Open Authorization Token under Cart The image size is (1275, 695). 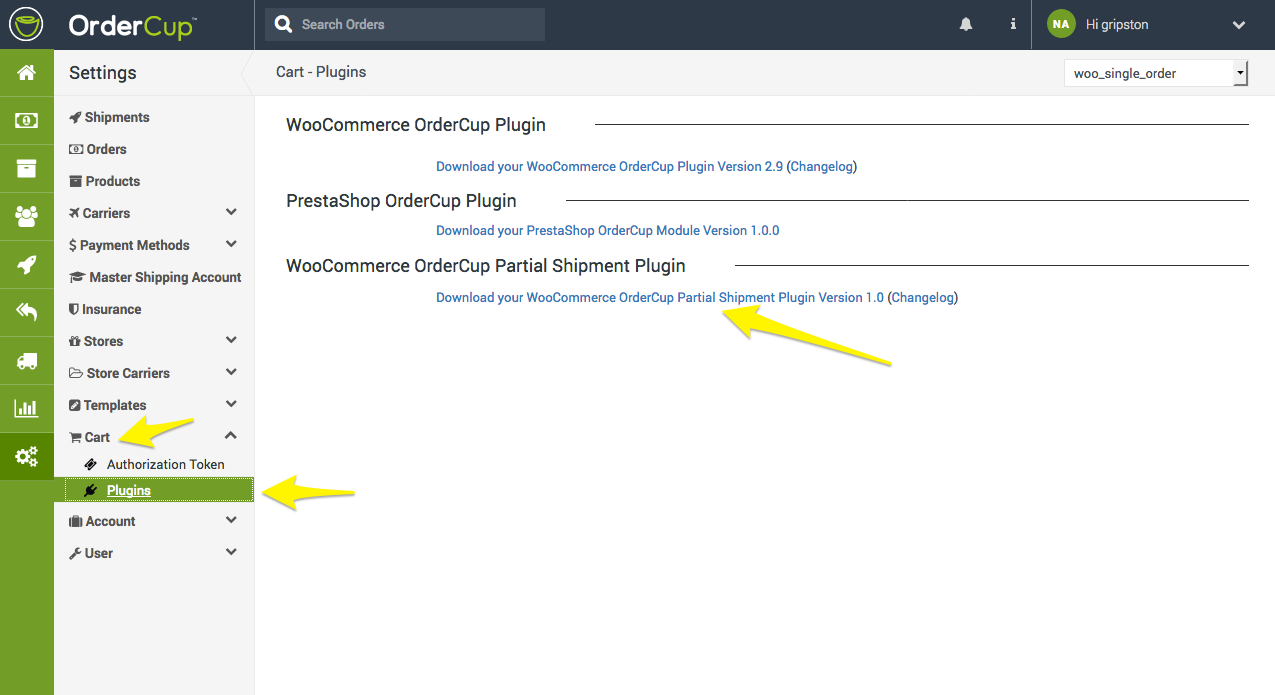point(155,464)
